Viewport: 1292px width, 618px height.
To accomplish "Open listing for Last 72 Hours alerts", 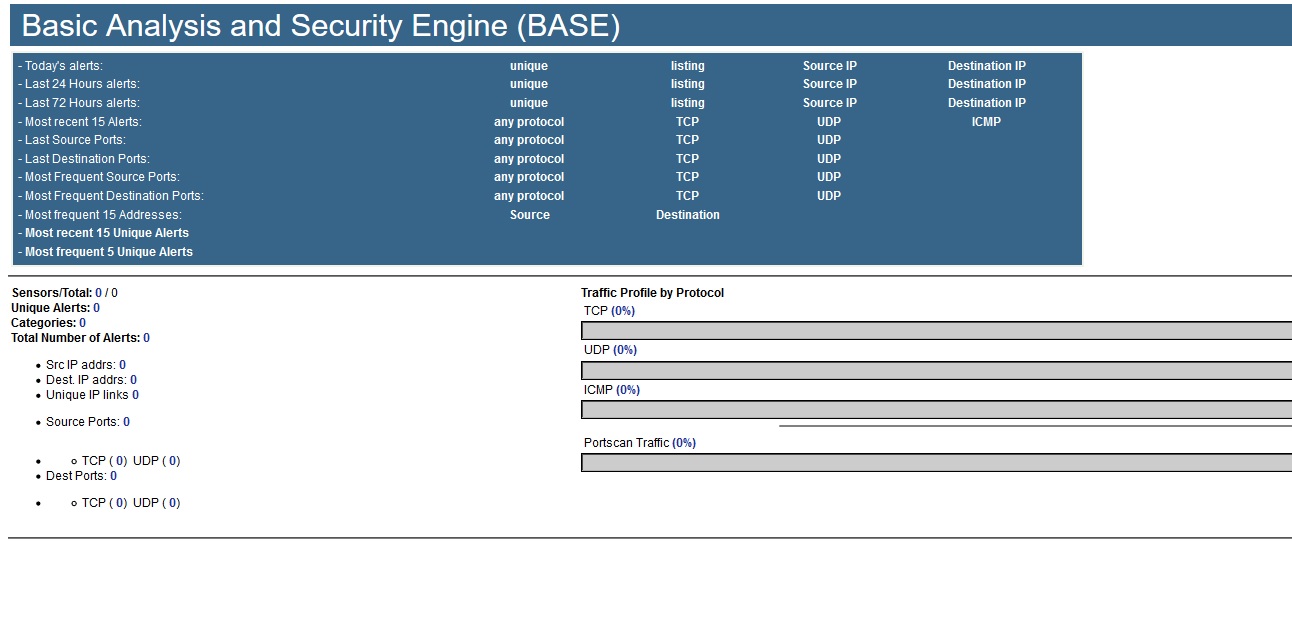I will [x=688, y=103].
